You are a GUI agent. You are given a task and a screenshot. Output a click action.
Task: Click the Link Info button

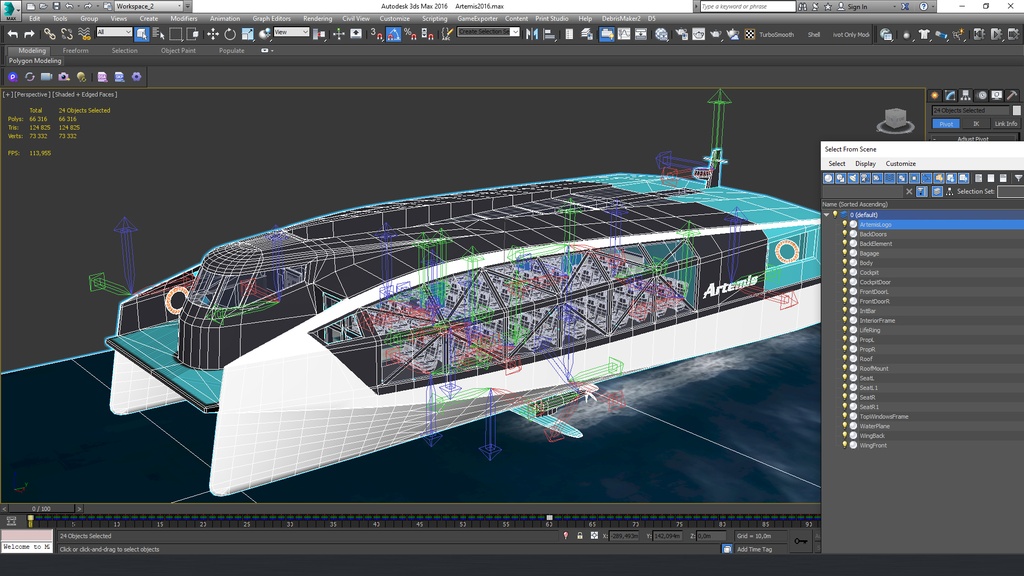tap(1005, 124)
